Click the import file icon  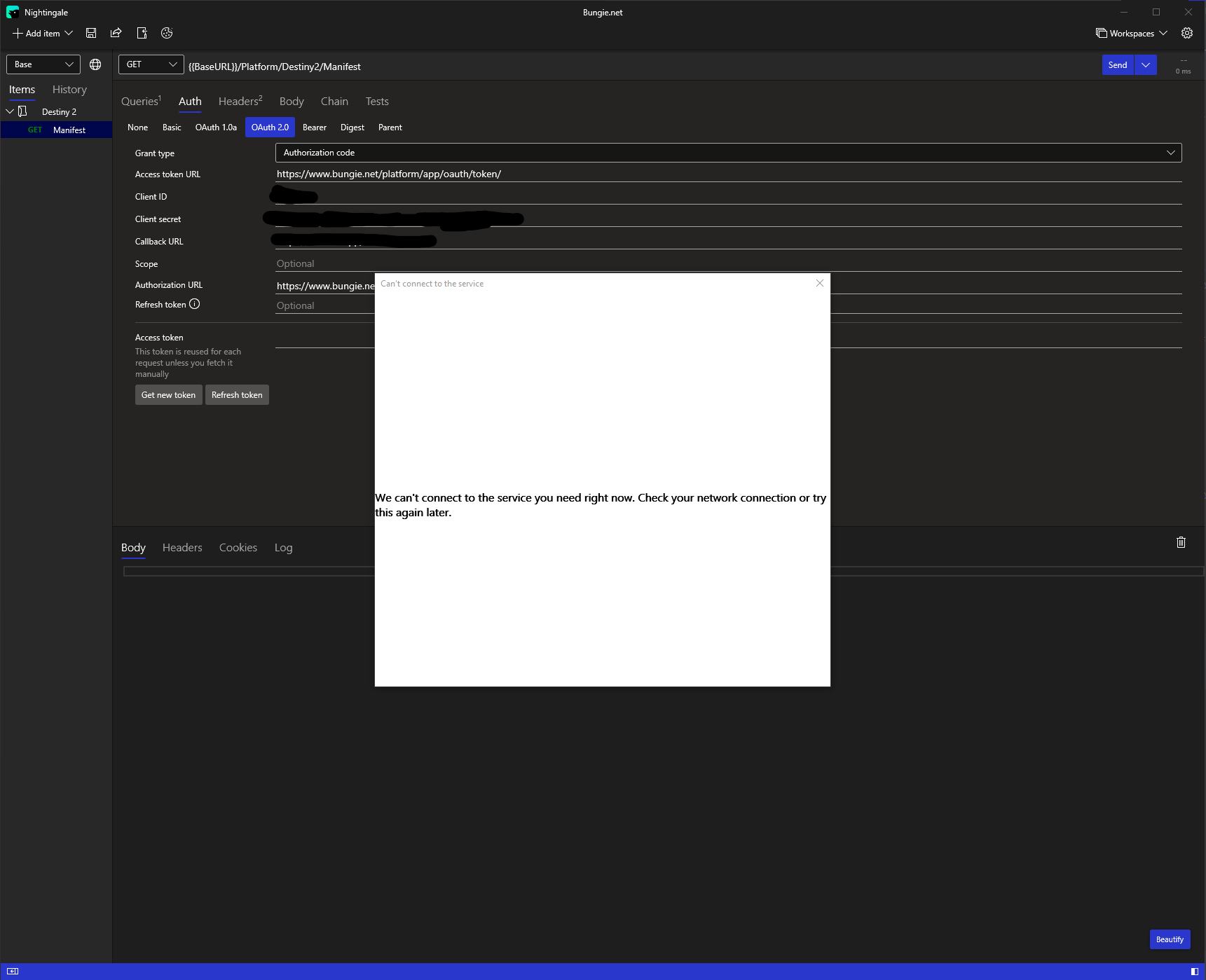tap(142, 33)
